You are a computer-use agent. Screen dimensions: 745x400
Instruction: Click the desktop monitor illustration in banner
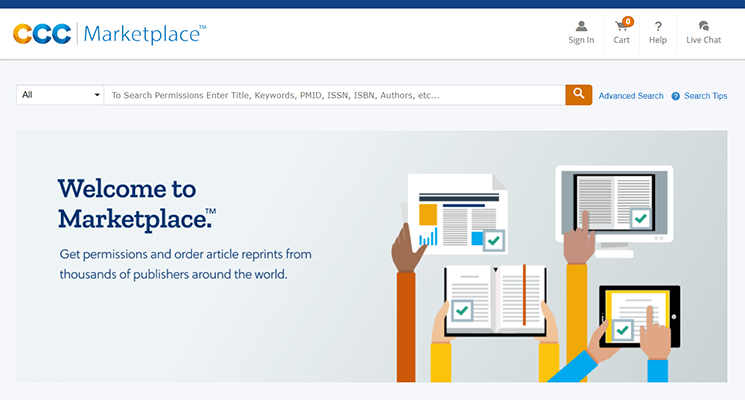point(614,200)
